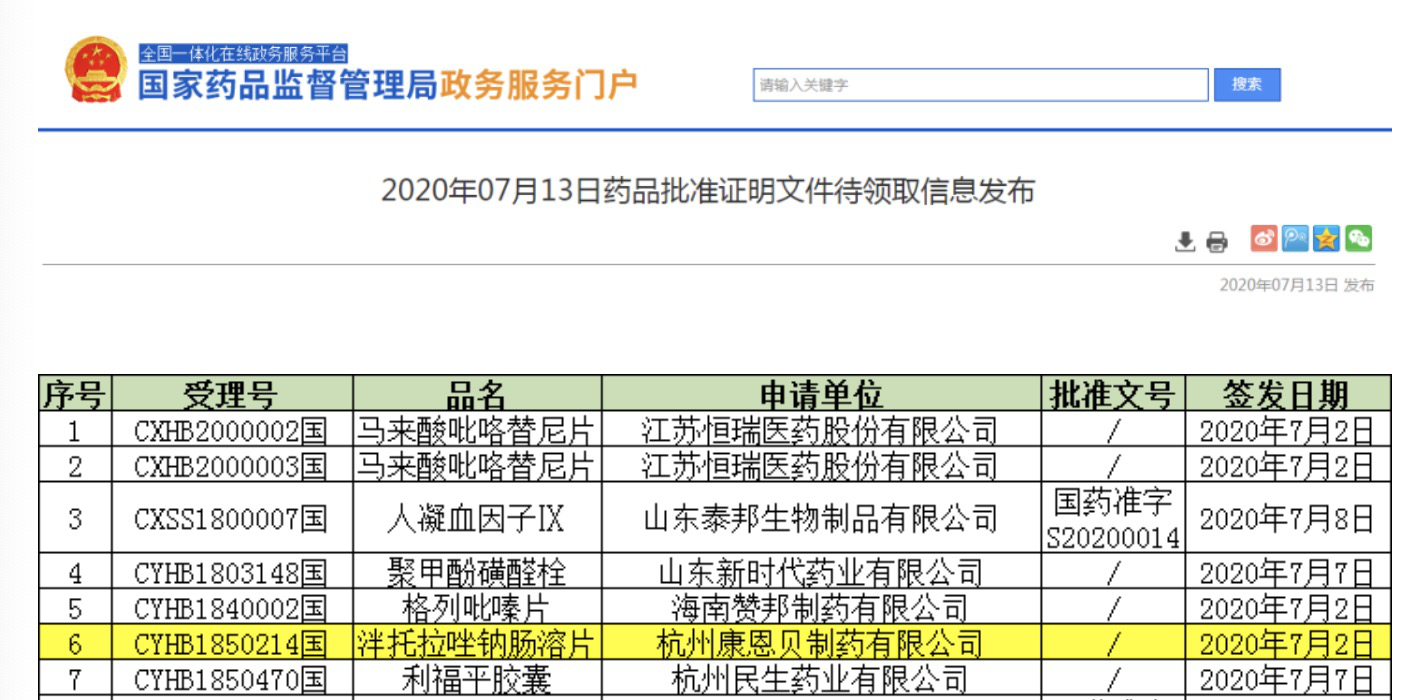This screenshot has width=1426, height=700.
Task: Click date 2020年7月2日 in highlighted row 6
Action: pos(1287,642)
